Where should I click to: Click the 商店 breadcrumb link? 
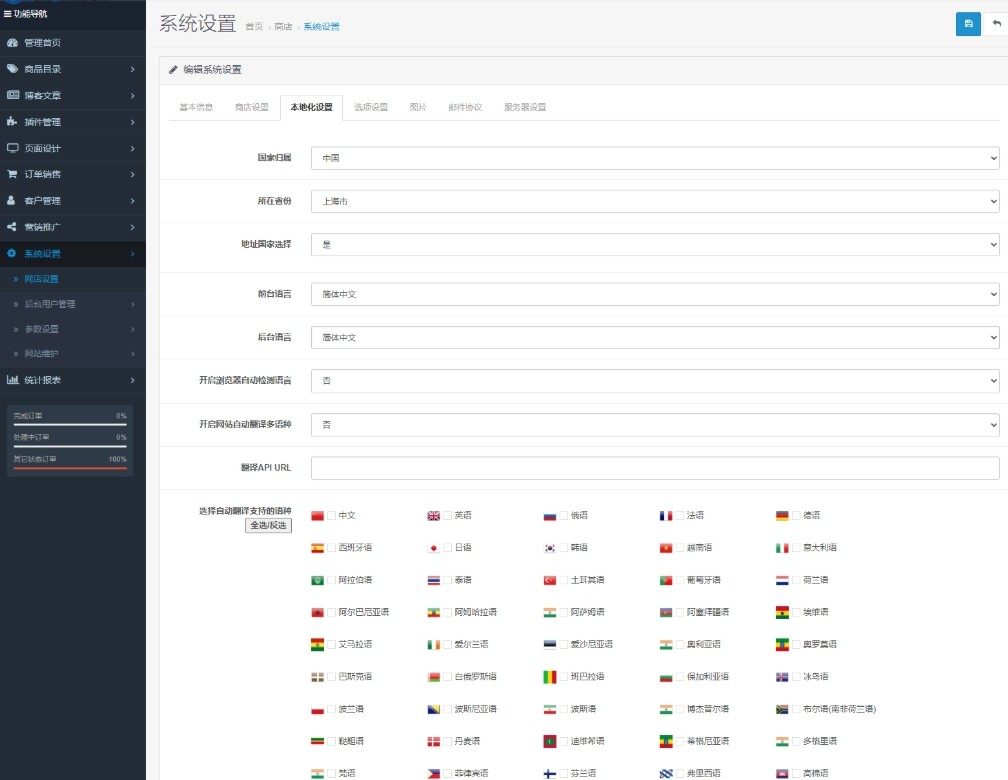283,26
